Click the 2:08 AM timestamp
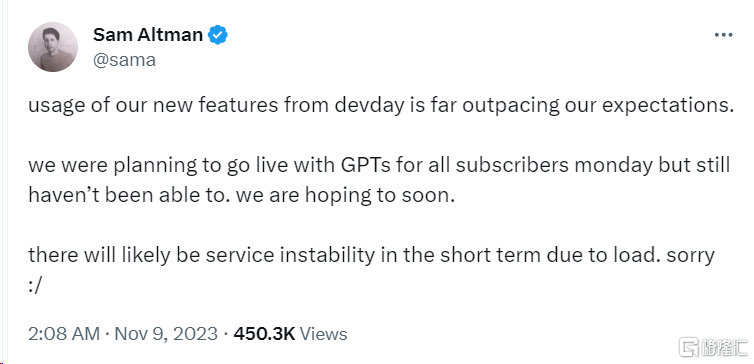The width and height of the screenshot is (754, 364). 64,334
